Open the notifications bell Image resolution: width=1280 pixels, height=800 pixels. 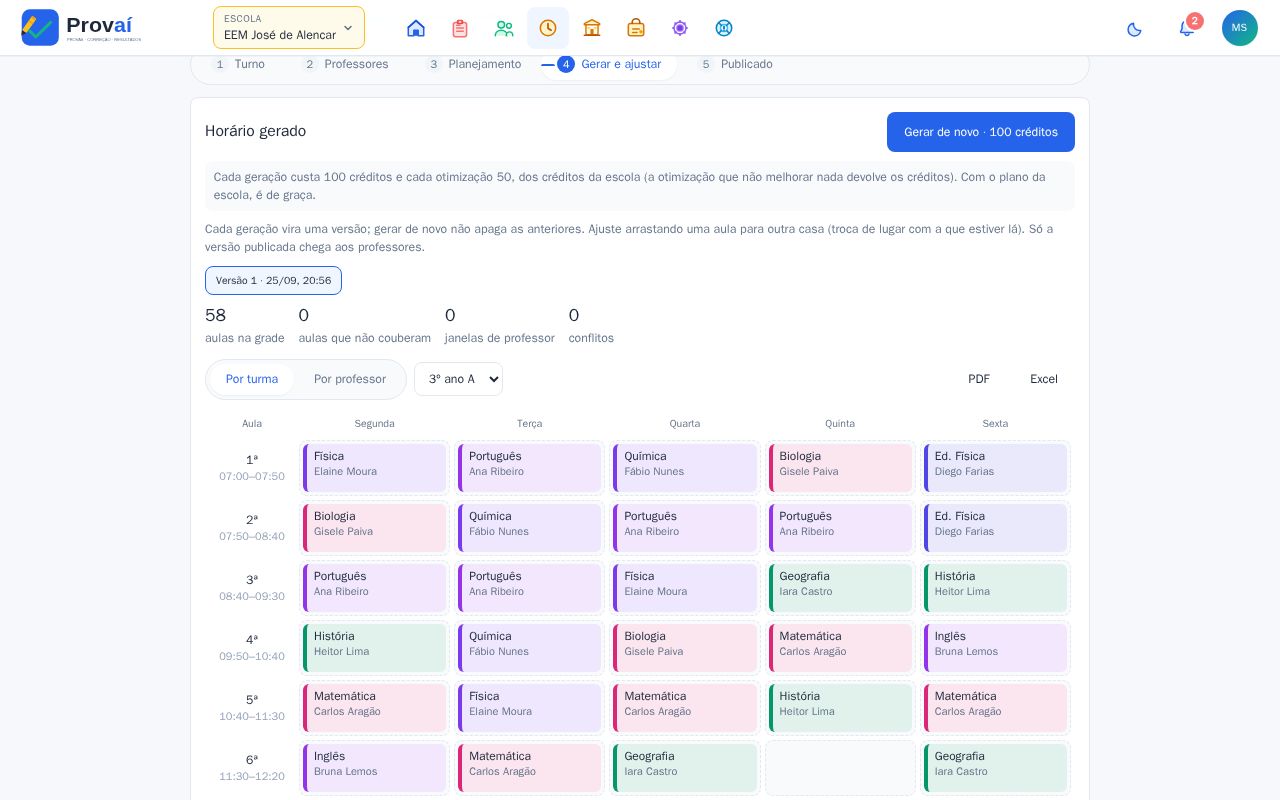point(1187,28)
